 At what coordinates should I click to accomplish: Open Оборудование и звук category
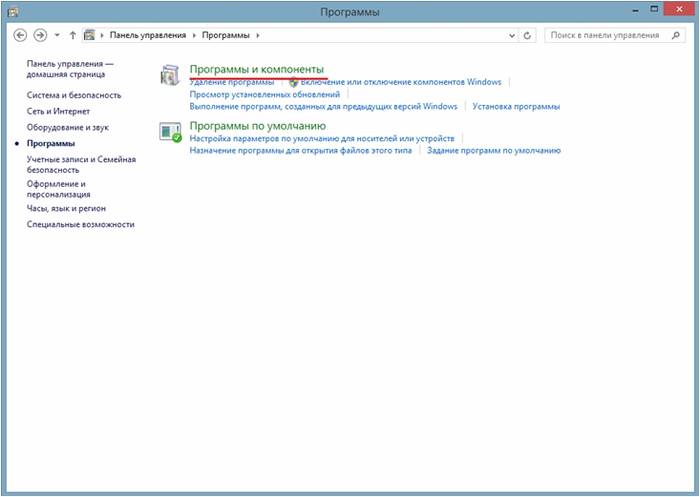click(67, 127)
